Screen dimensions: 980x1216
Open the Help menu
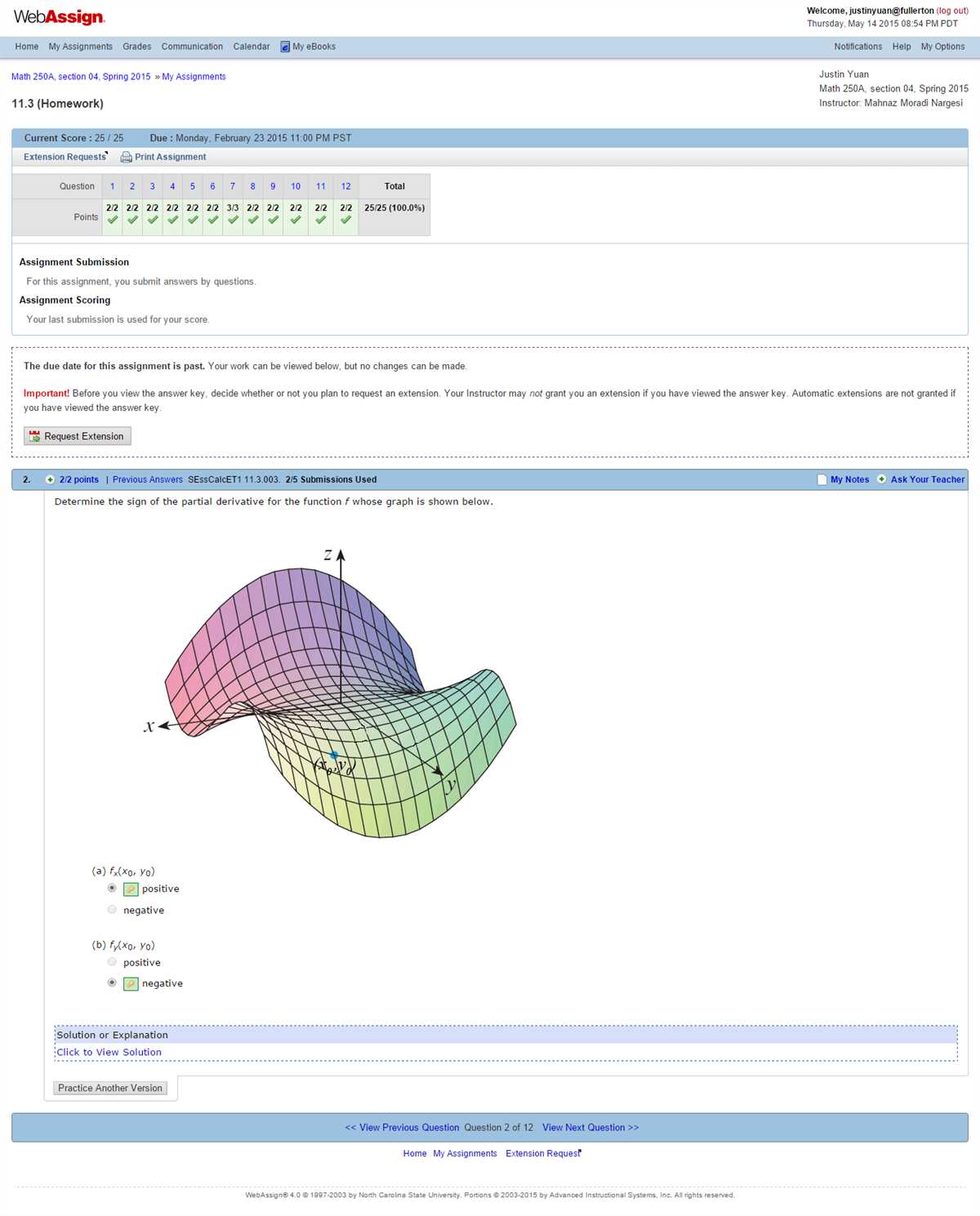pyautogui.click(x=902, y=47)
